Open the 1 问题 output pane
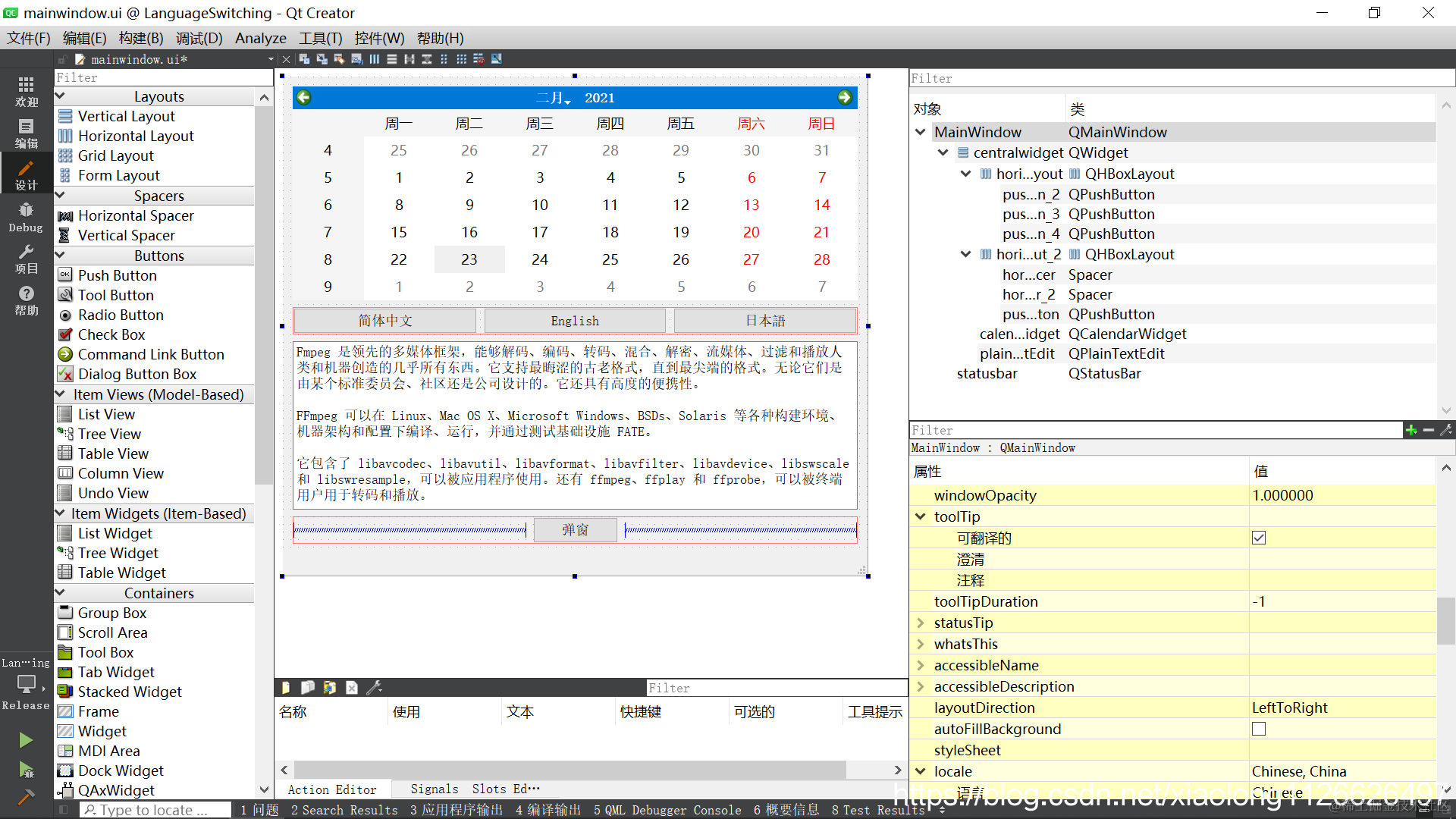The image size is (1456, 819). click(x=259, y=810)
